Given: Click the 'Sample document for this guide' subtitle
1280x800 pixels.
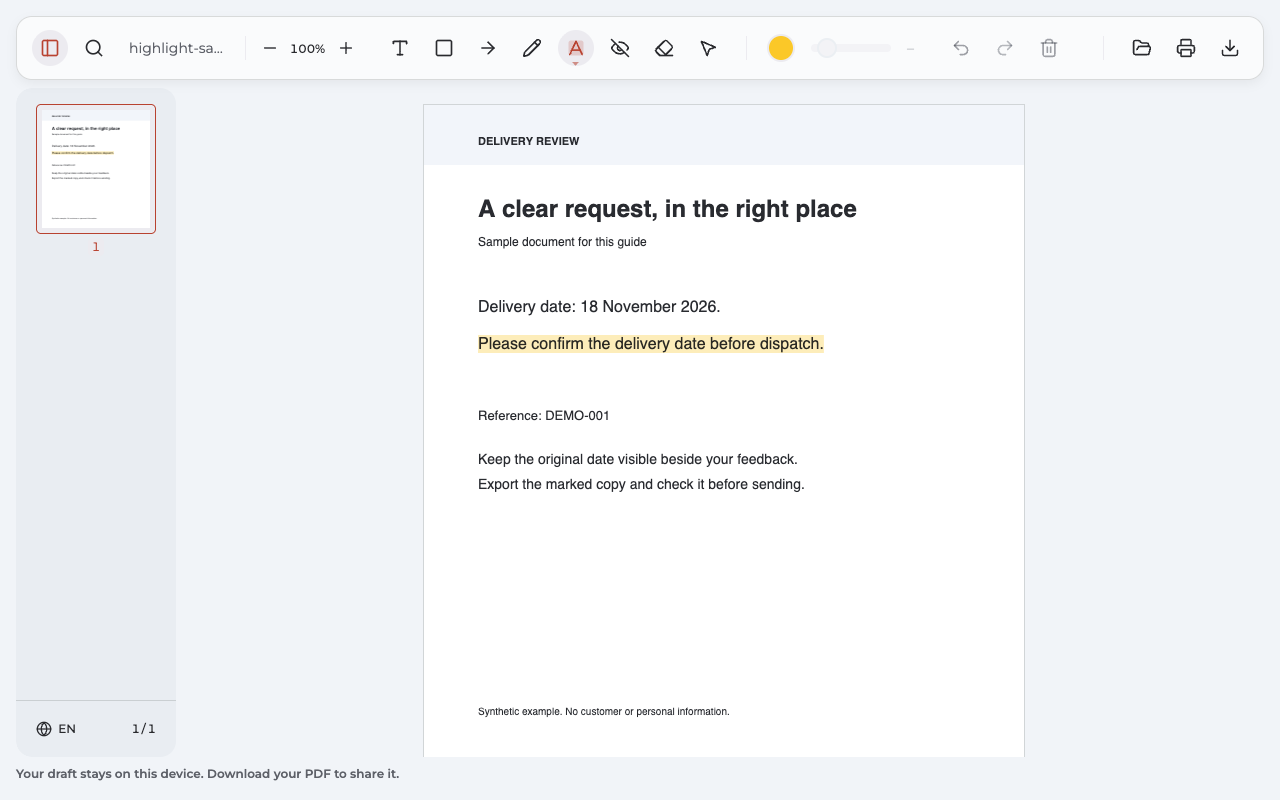Looking at the screenshot, I should pos(562,242).
